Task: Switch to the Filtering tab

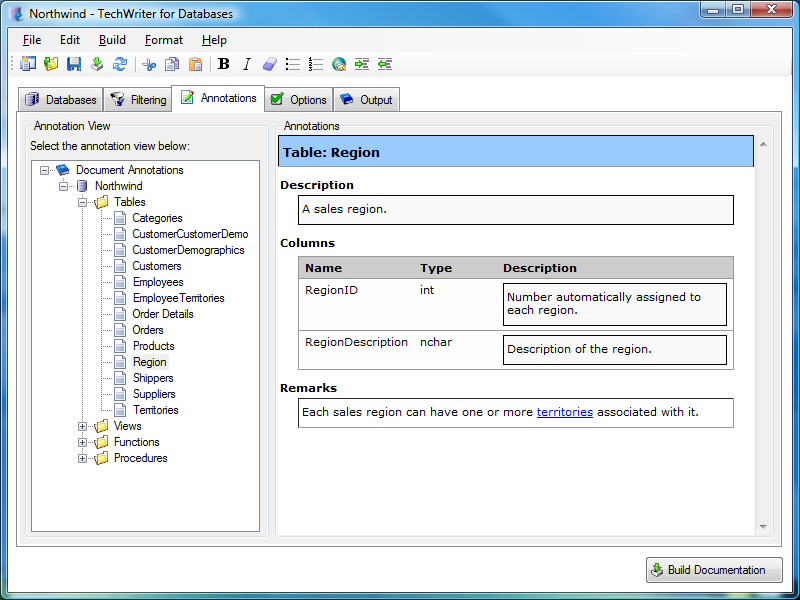Action: click(138, 100)
